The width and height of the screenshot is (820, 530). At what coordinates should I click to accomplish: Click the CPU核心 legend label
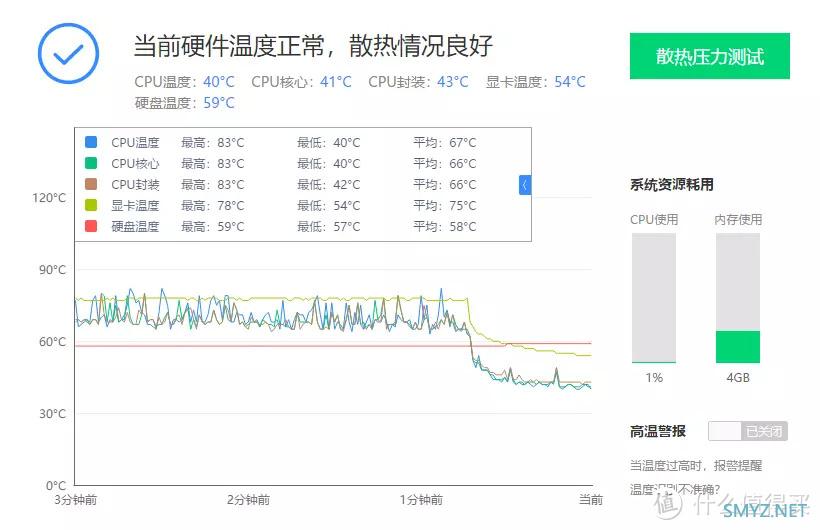(135, 163)
